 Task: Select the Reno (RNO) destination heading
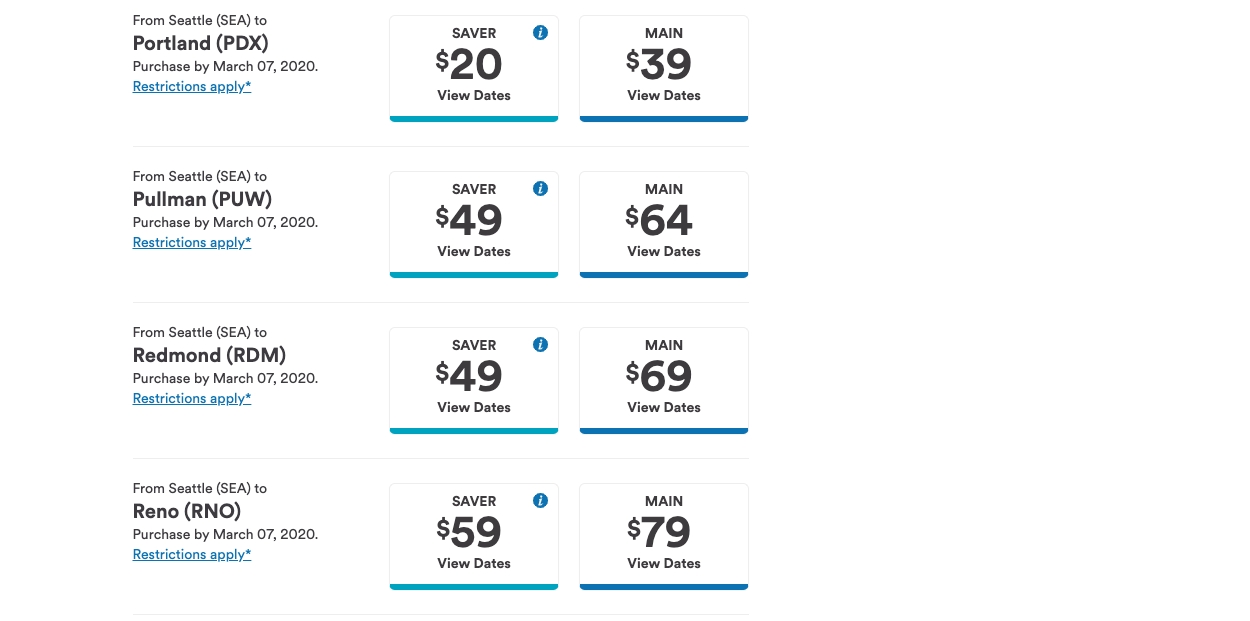(x=187, y=511)
